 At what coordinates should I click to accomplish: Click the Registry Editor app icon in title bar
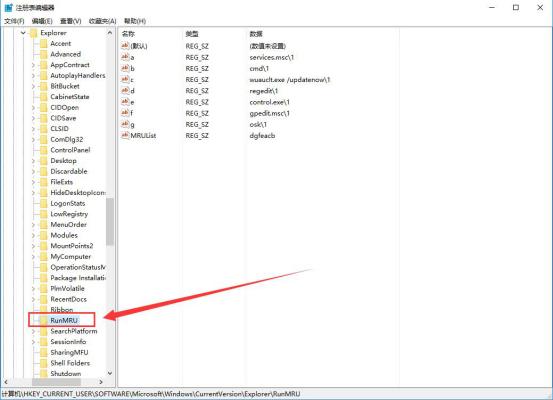pyautogui.click(x=8, y=7)
